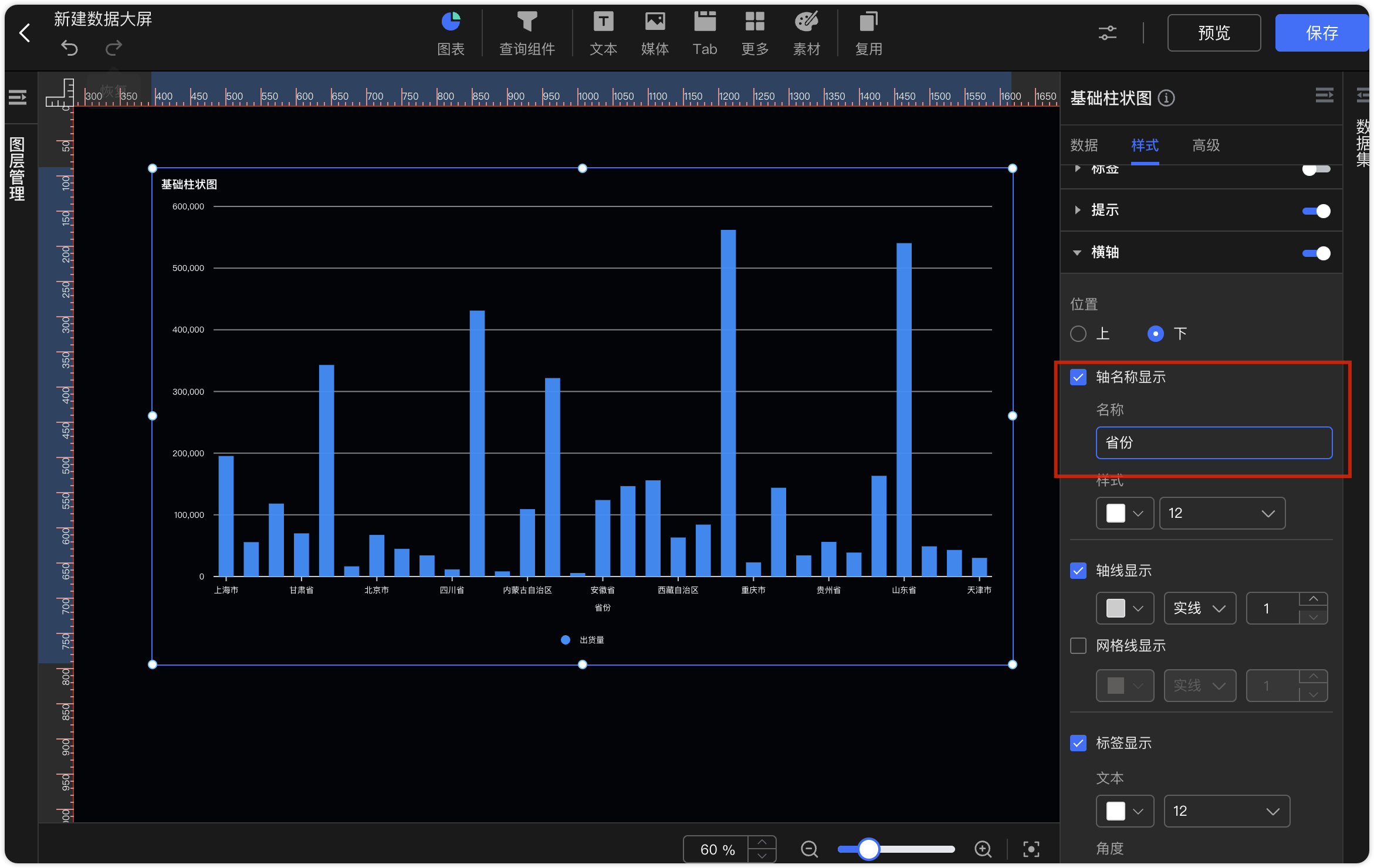Zoom in the canvas

click(x=983, y=849)
